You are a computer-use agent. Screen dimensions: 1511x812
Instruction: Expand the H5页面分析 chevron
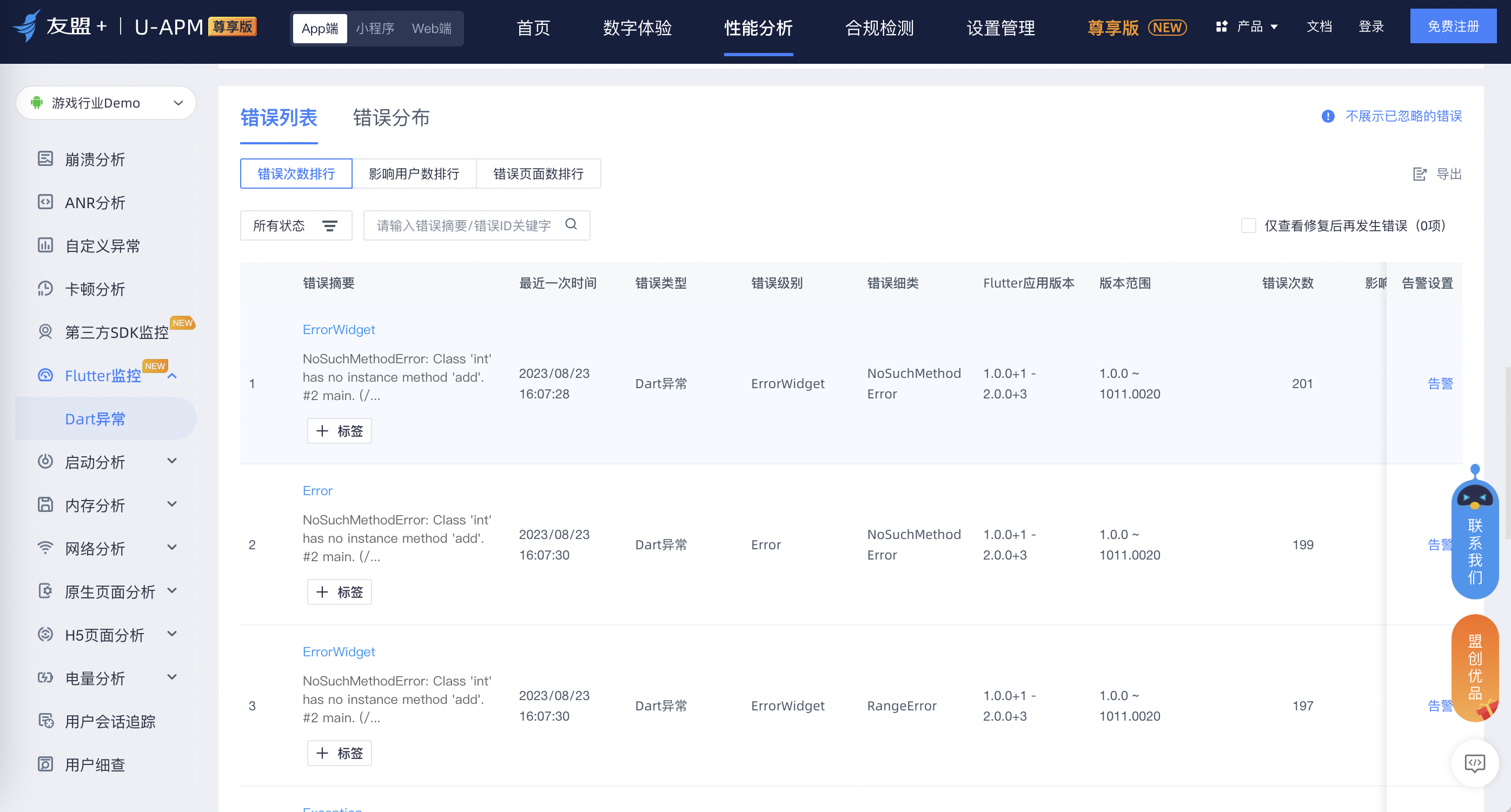[173, 634]
